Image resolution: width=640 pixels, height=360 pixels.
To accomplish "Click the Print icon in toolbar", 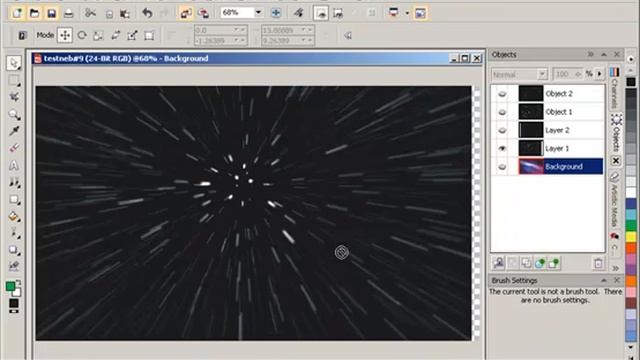I will tap(69, 13).
